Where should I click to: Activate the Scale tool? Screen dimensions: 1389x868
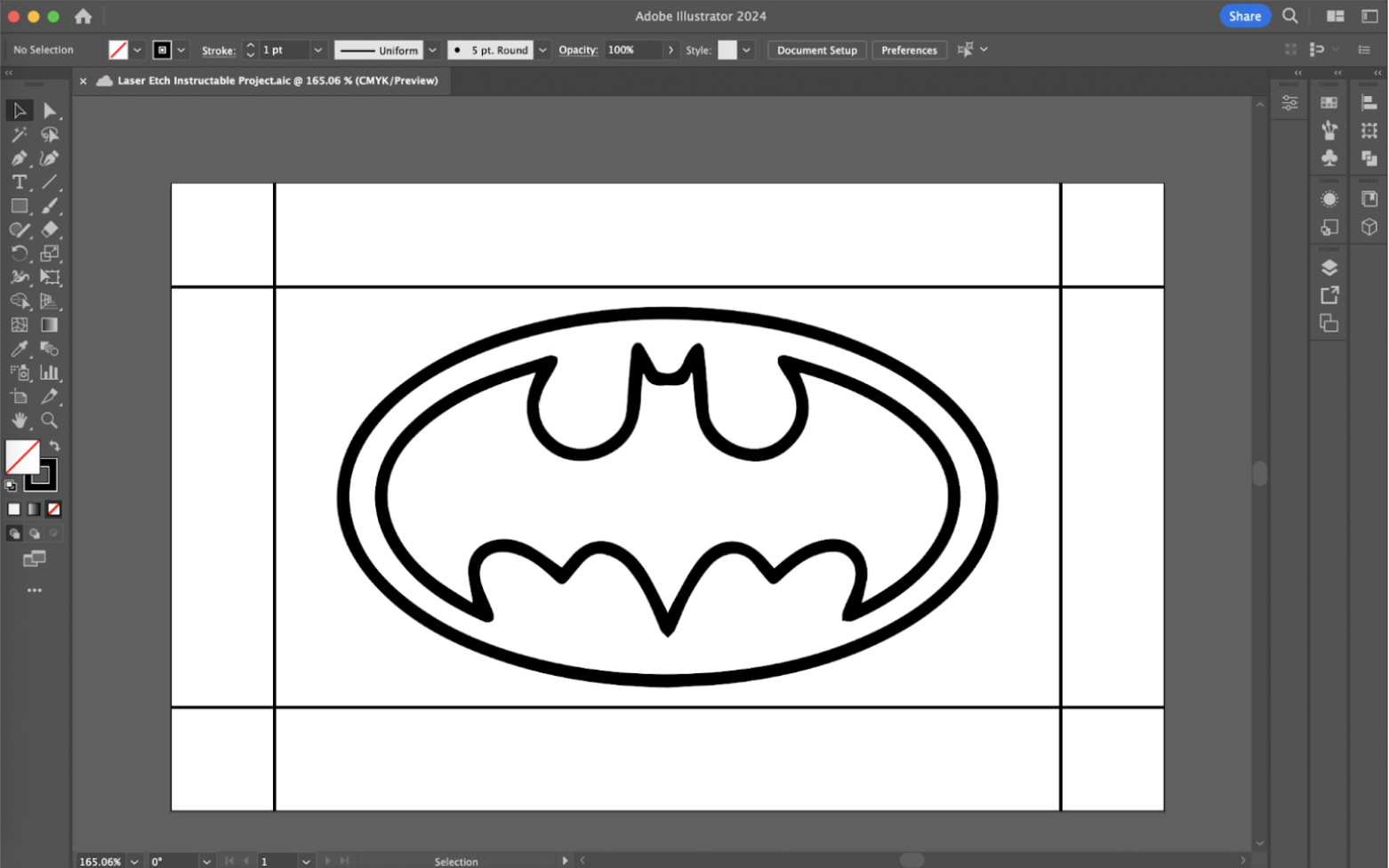[50, 253]
